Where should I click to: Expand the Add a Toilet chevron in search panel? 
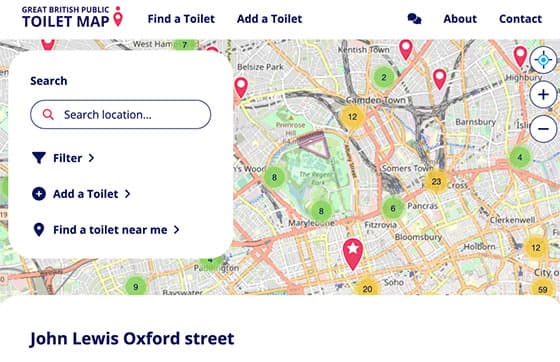[128, 194]
